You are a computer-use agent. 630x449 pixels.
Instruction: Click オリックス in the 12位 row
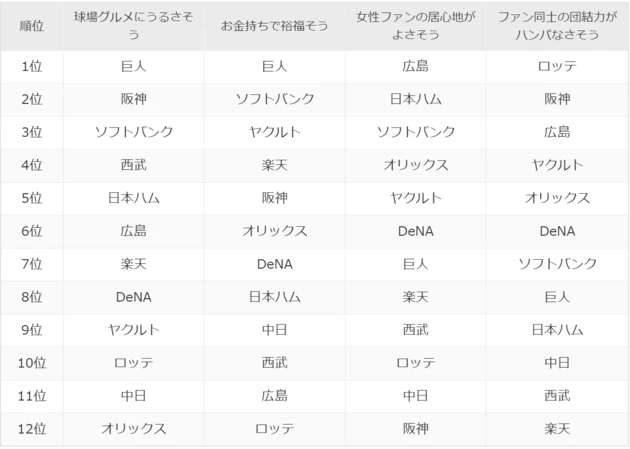[x=133, y=429]
